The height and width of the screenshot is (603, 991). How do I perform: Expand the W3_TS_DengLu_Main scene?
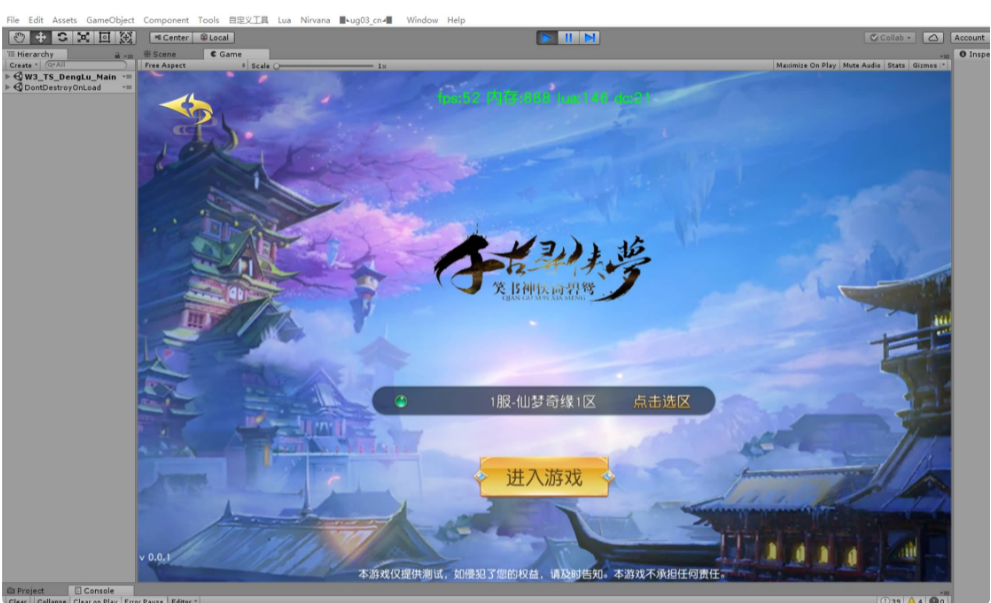pos(8,76)
